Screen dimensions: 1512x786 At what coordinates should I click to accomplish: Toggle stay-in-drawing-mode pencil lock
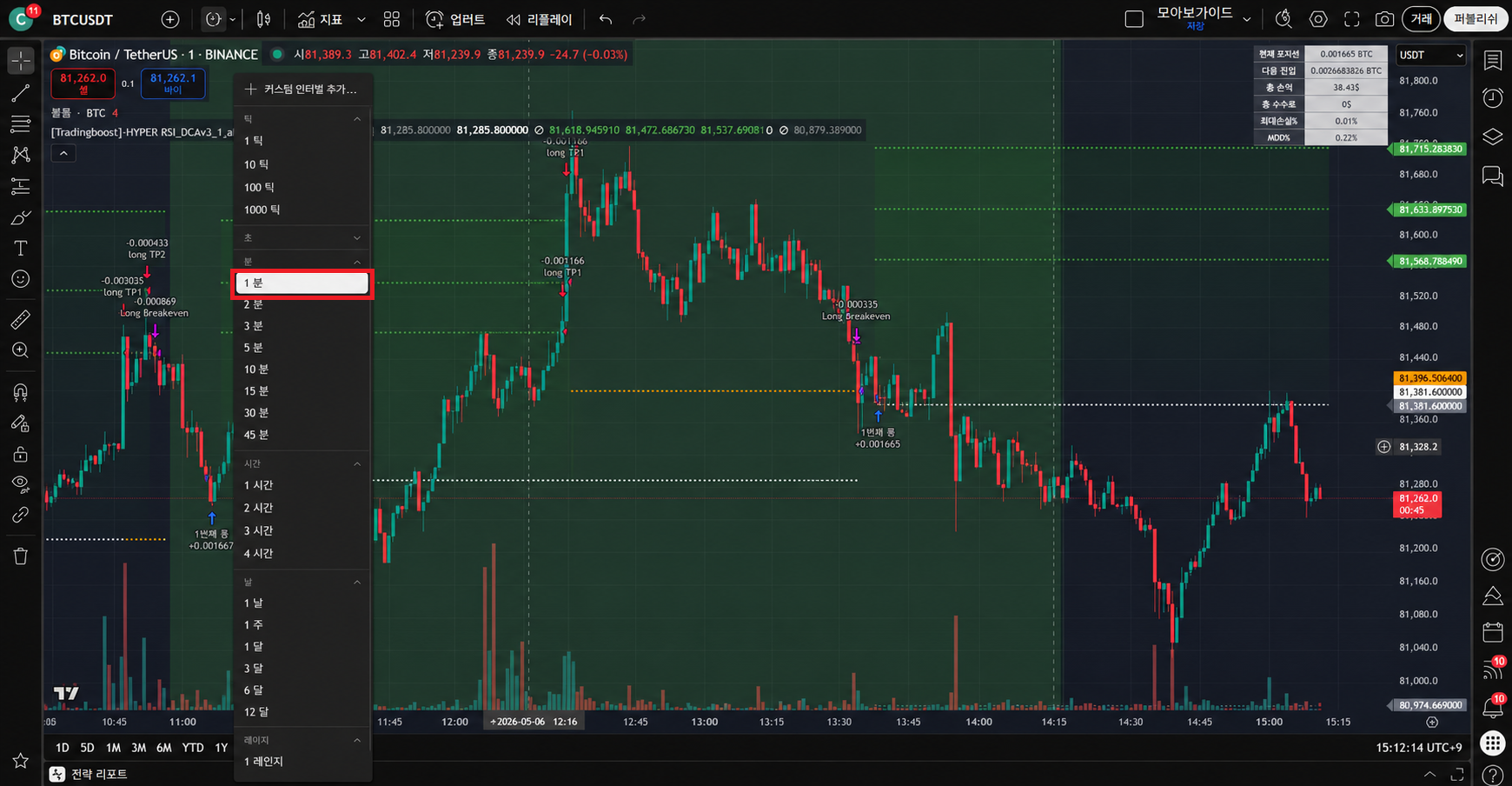21,423
